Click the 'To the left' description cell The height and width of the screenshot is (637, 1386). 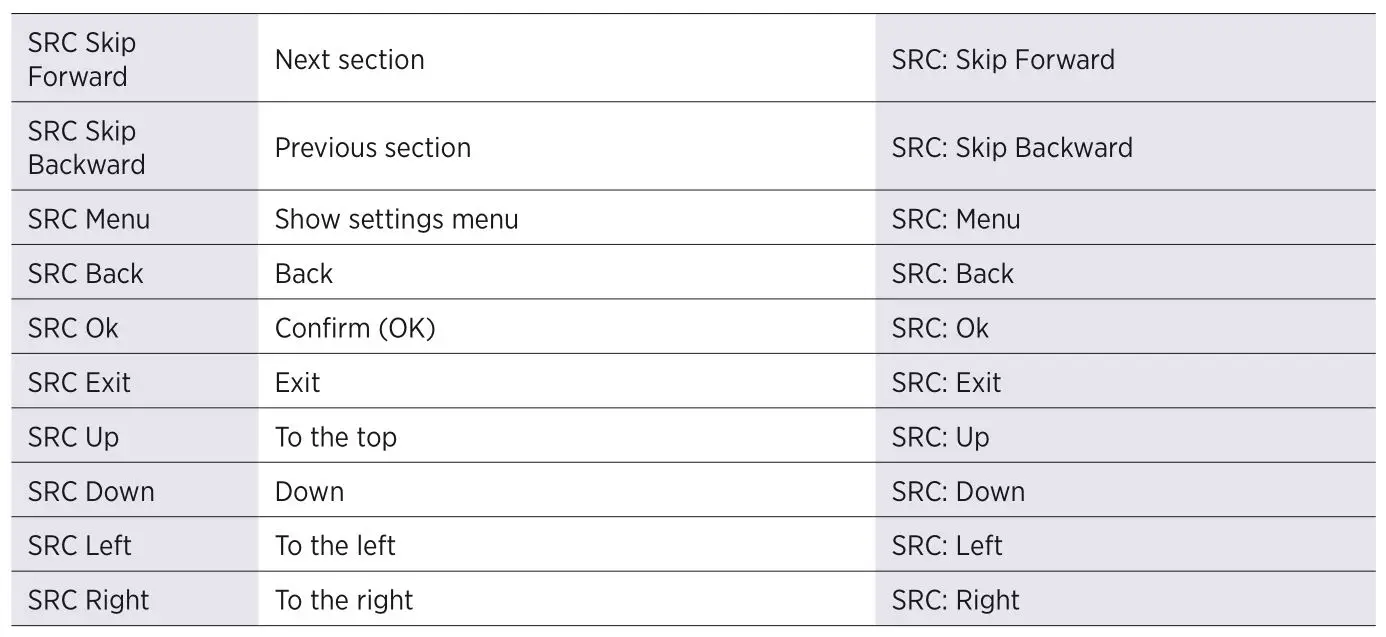pyautogui.click(x=335, y=546)
